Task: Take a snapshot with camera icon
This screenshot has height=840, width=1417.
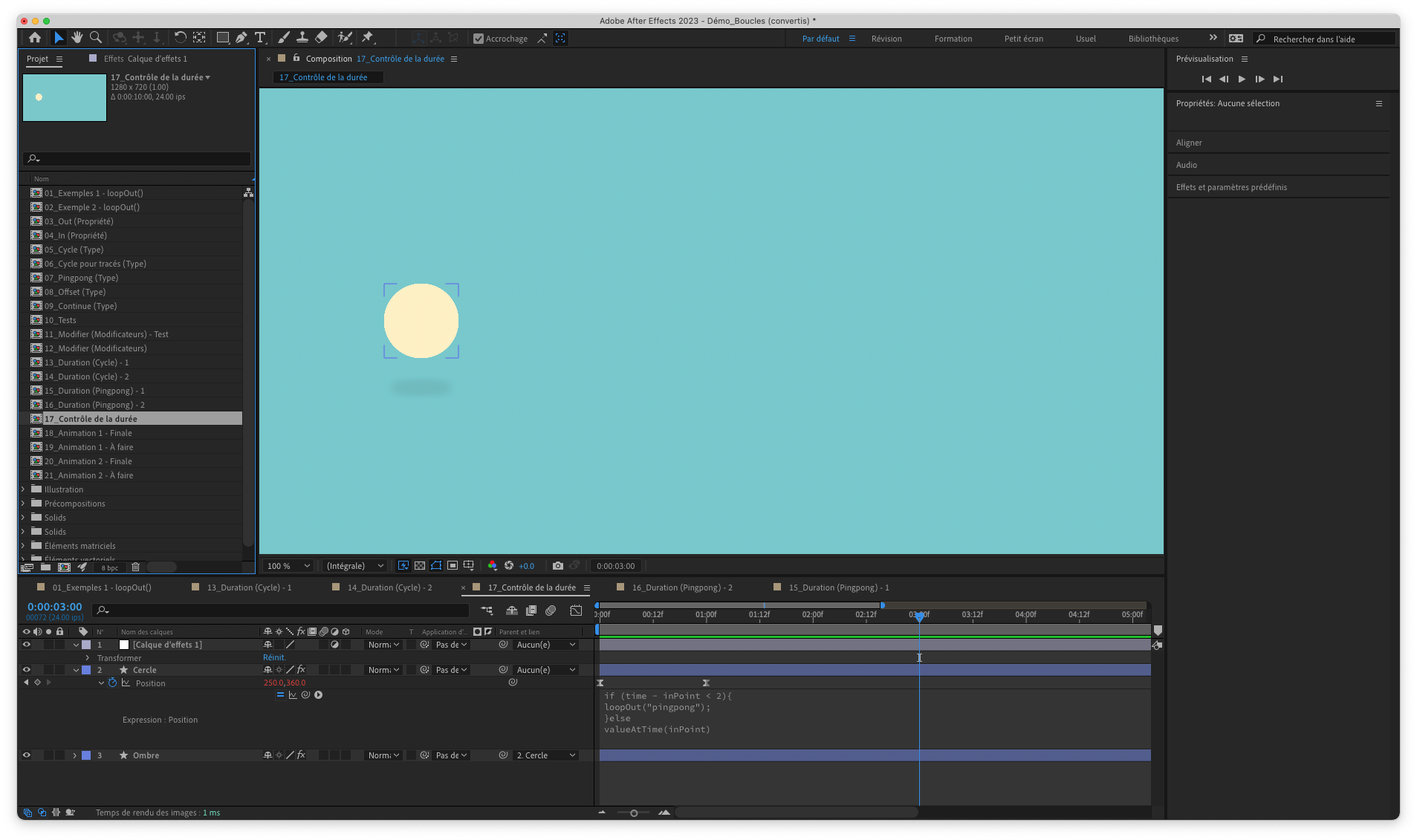Action: (558, 566)
